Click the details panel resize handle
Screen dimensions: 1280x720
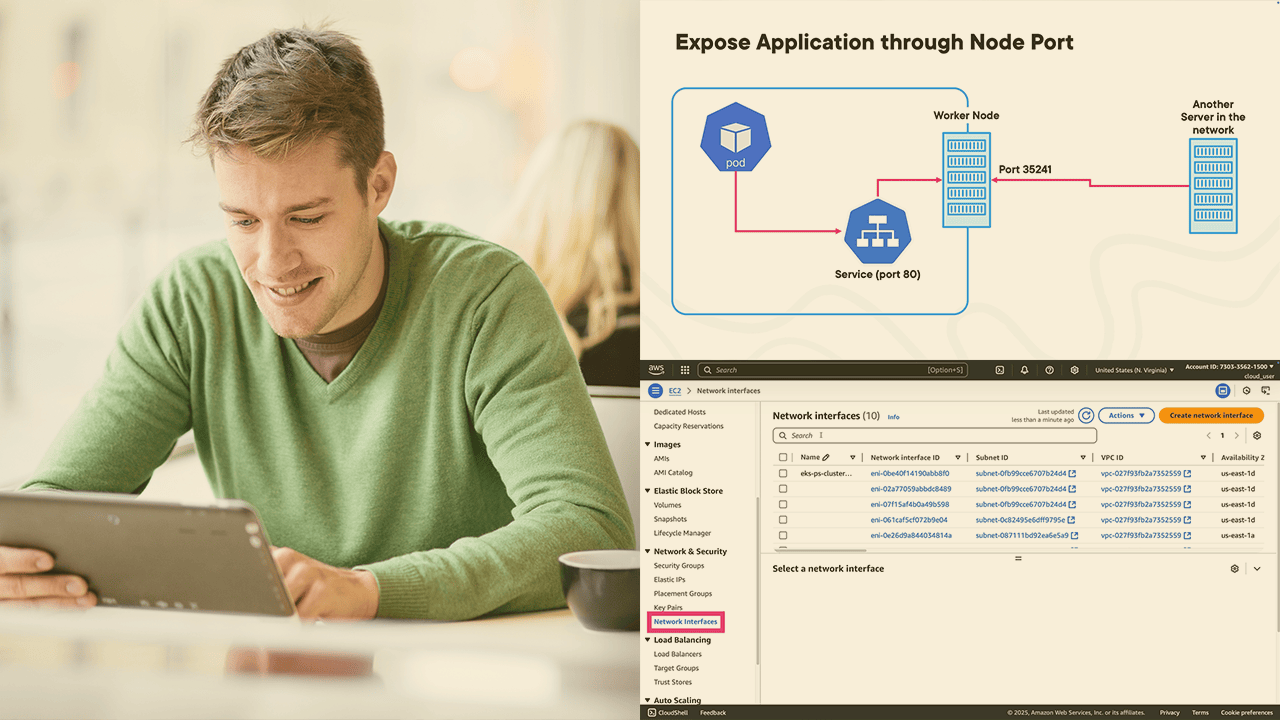(1019, 558)
